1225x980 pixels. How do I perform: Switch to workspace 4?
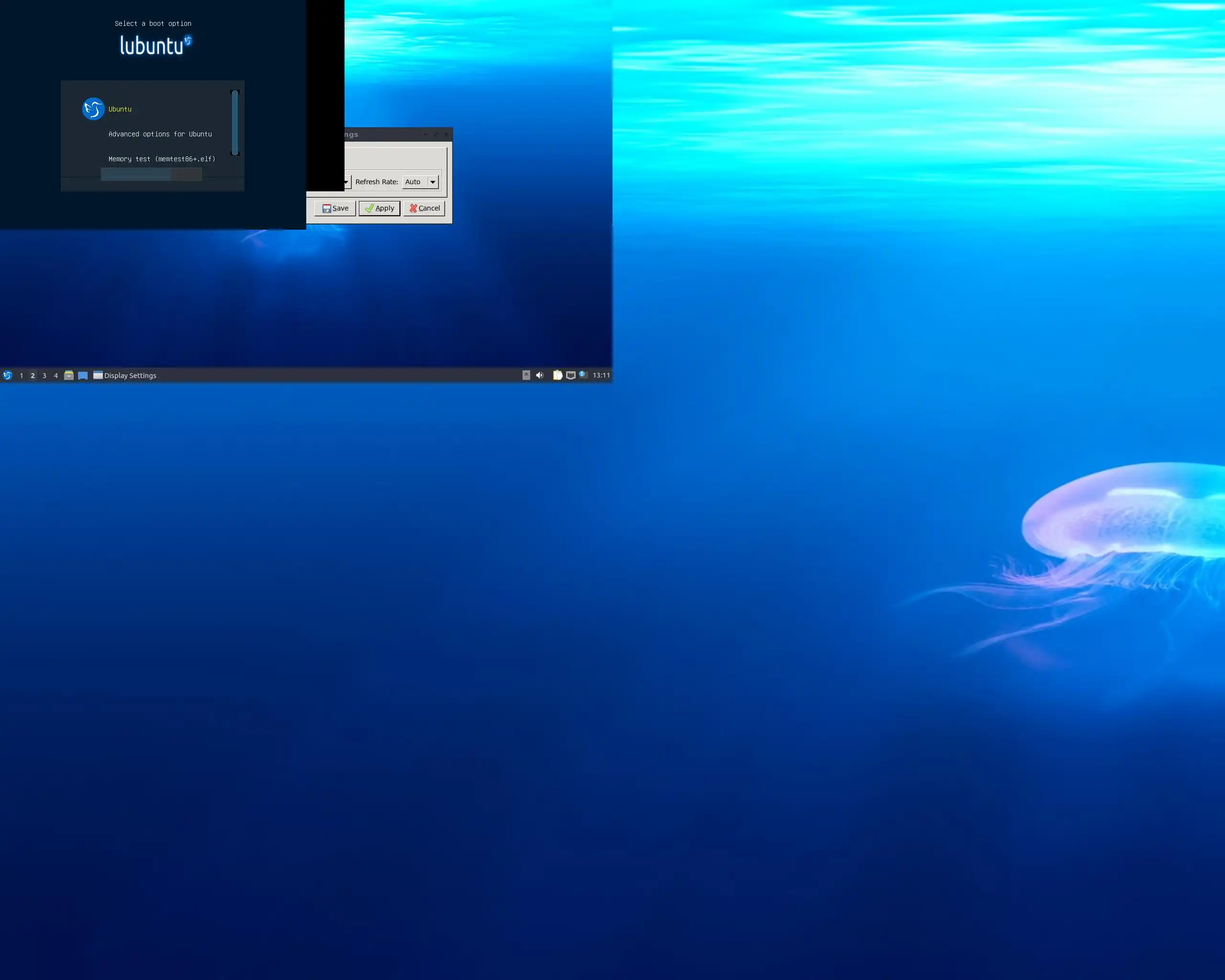56,376
